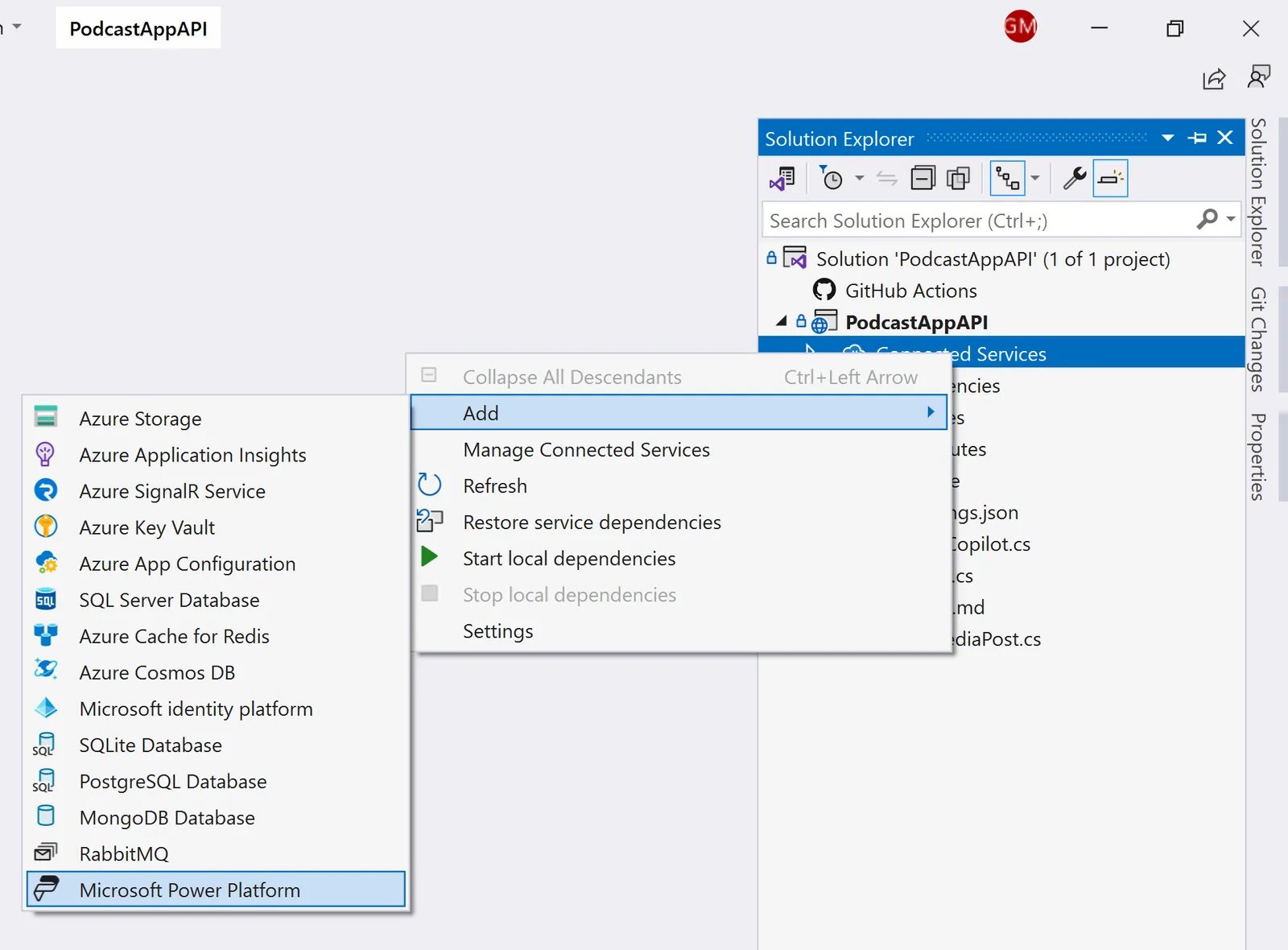This screenshot has height=950, width=1288.
Task: Click Restore service dependencies
Action: 679,522
